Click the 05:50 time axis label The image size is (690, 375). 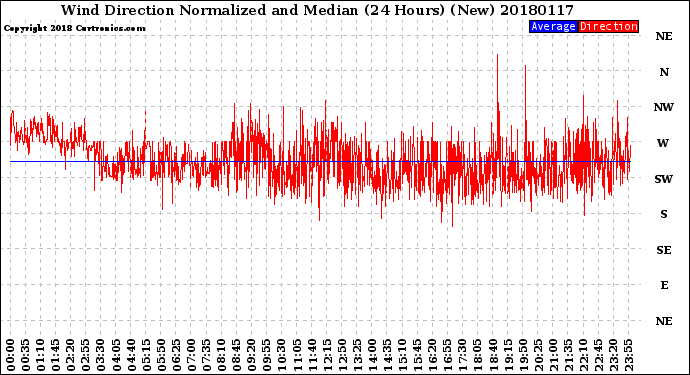point(161,355)
